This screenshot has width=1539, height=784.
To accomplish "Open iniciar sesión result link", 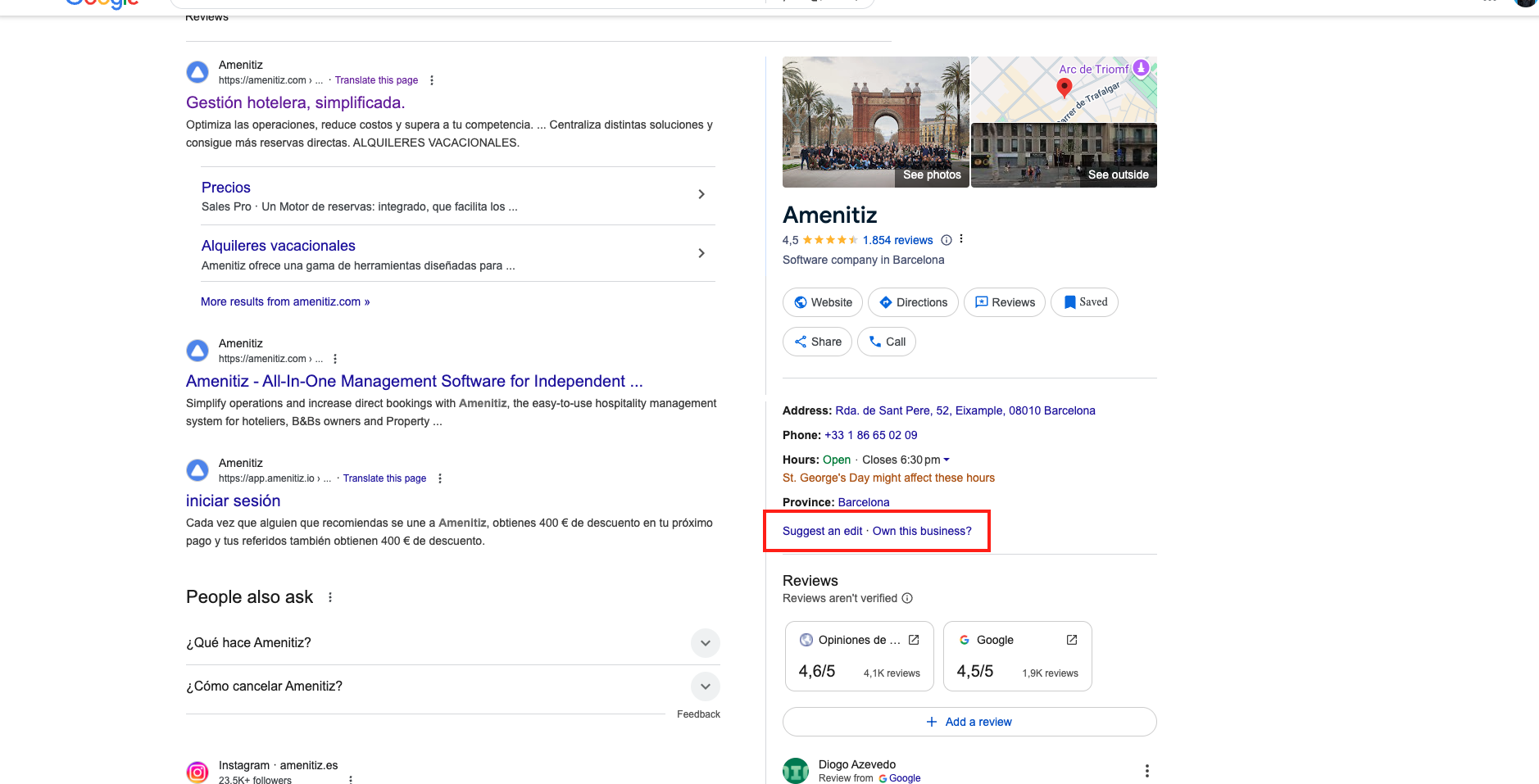I will [233, 501].
